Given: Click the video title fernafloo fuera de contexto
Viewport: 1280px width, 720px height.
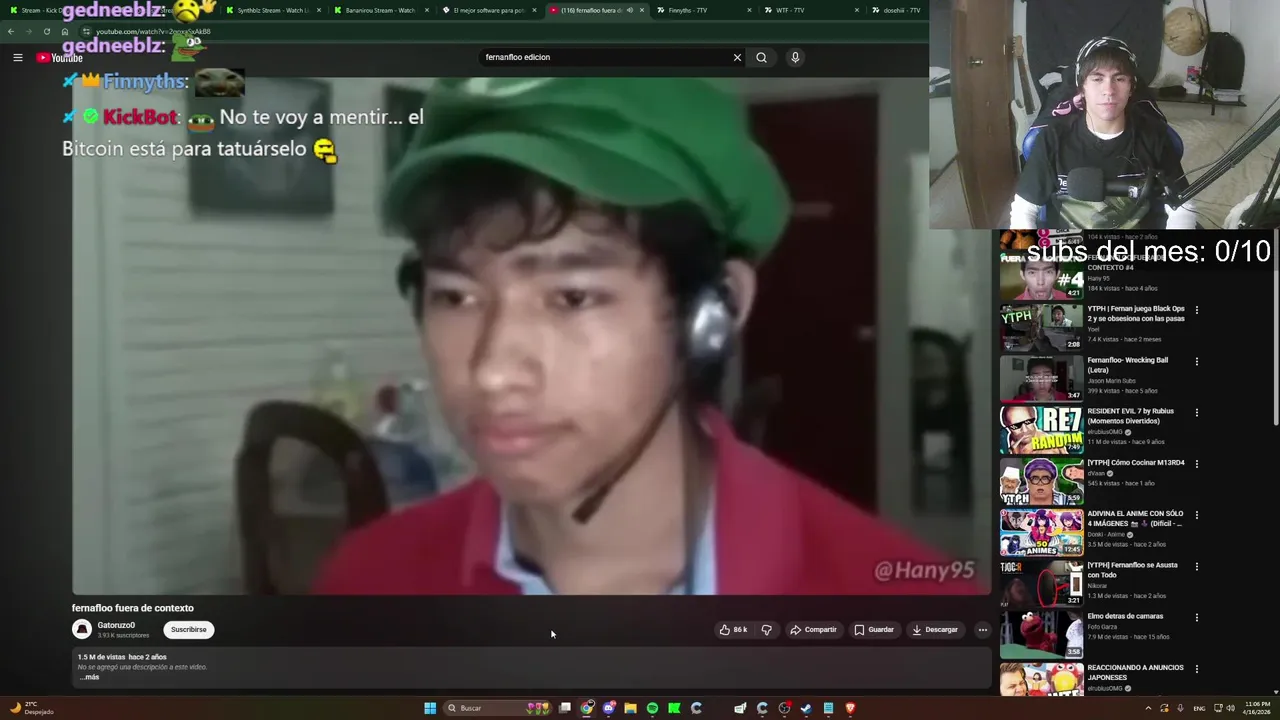Looking at the screenshot, I should point(133,608).
